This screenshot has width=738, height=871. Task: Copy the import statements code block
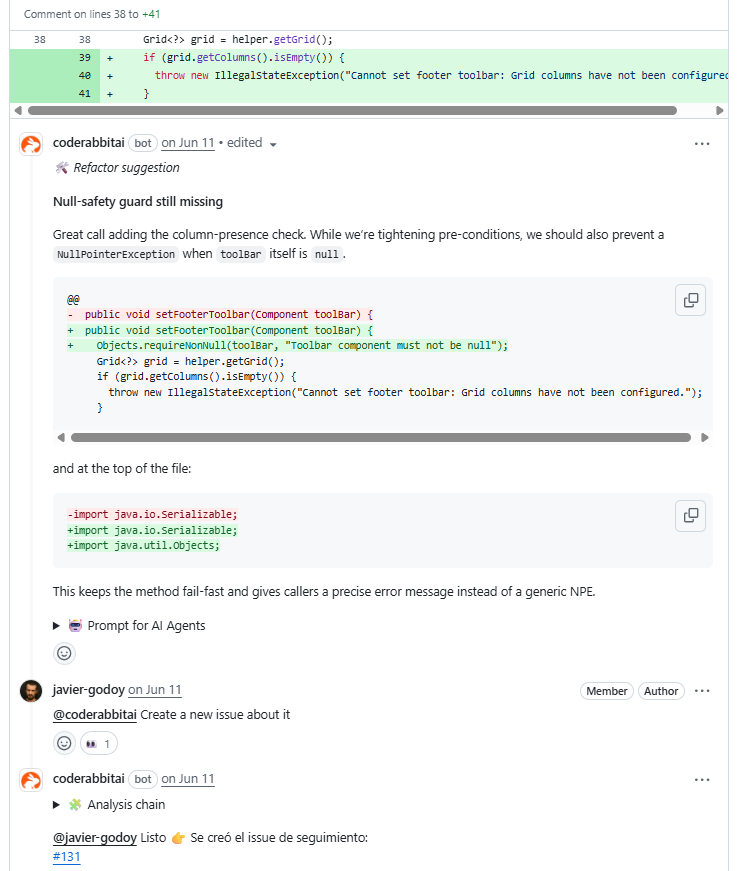pyautogui.click(x=690, y=516)
